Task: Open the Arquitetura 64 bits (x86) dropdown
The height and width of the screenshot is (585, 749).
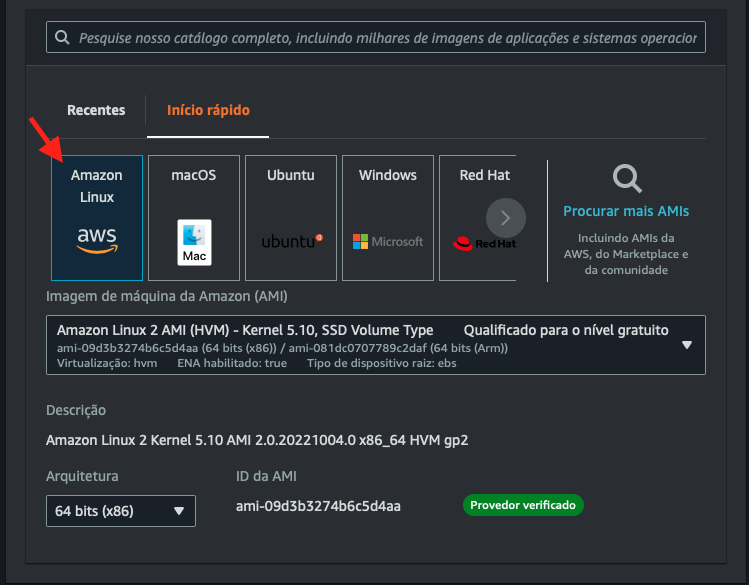Action: (x=121, y=511)
